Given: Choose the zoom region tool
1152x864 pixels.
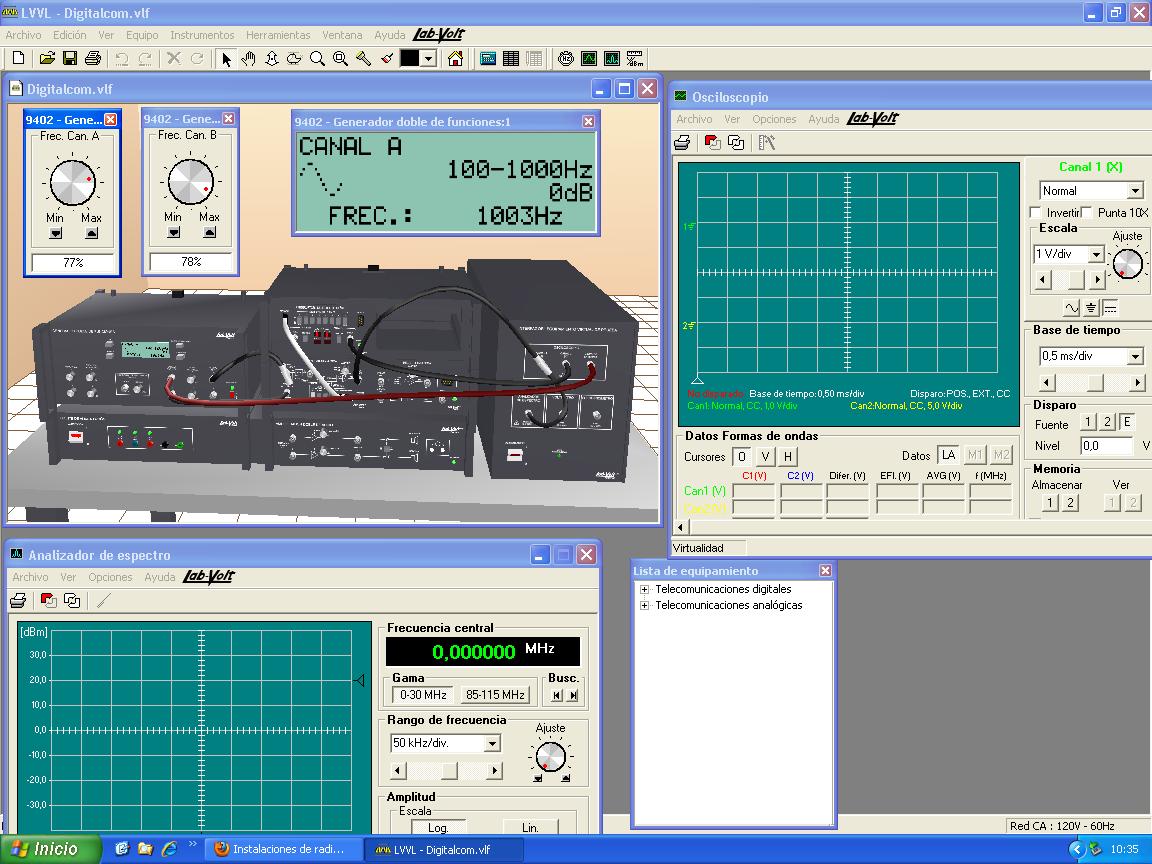Looking at the screenshot, I should (340, 59).
